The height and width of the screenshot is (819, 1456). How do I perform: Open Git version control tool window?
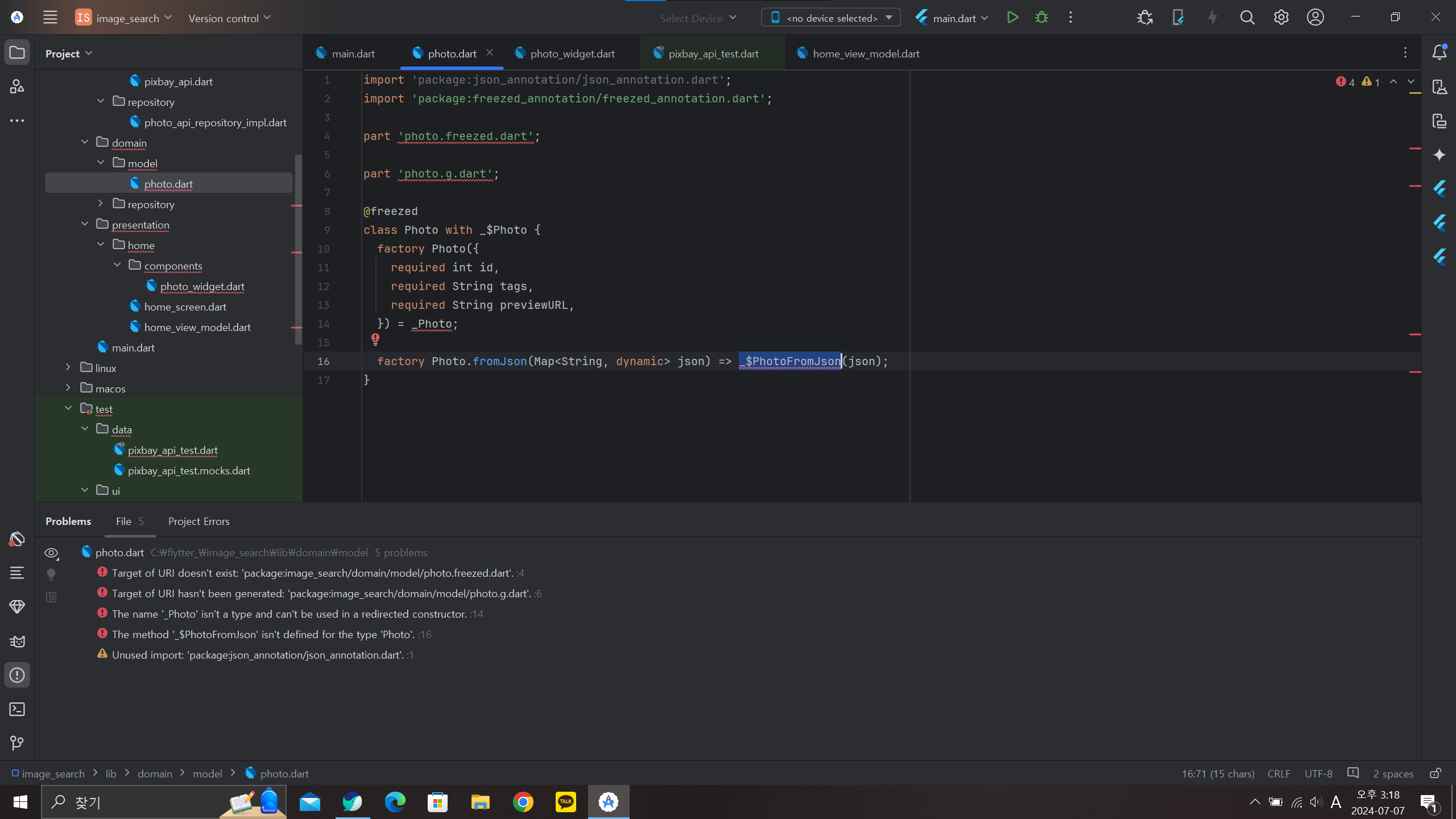coord(17,743)
